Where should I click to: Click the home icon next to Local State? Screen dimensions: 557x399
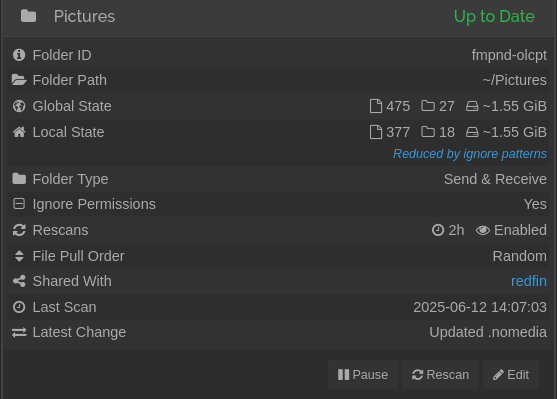click(x=19, y=132)
